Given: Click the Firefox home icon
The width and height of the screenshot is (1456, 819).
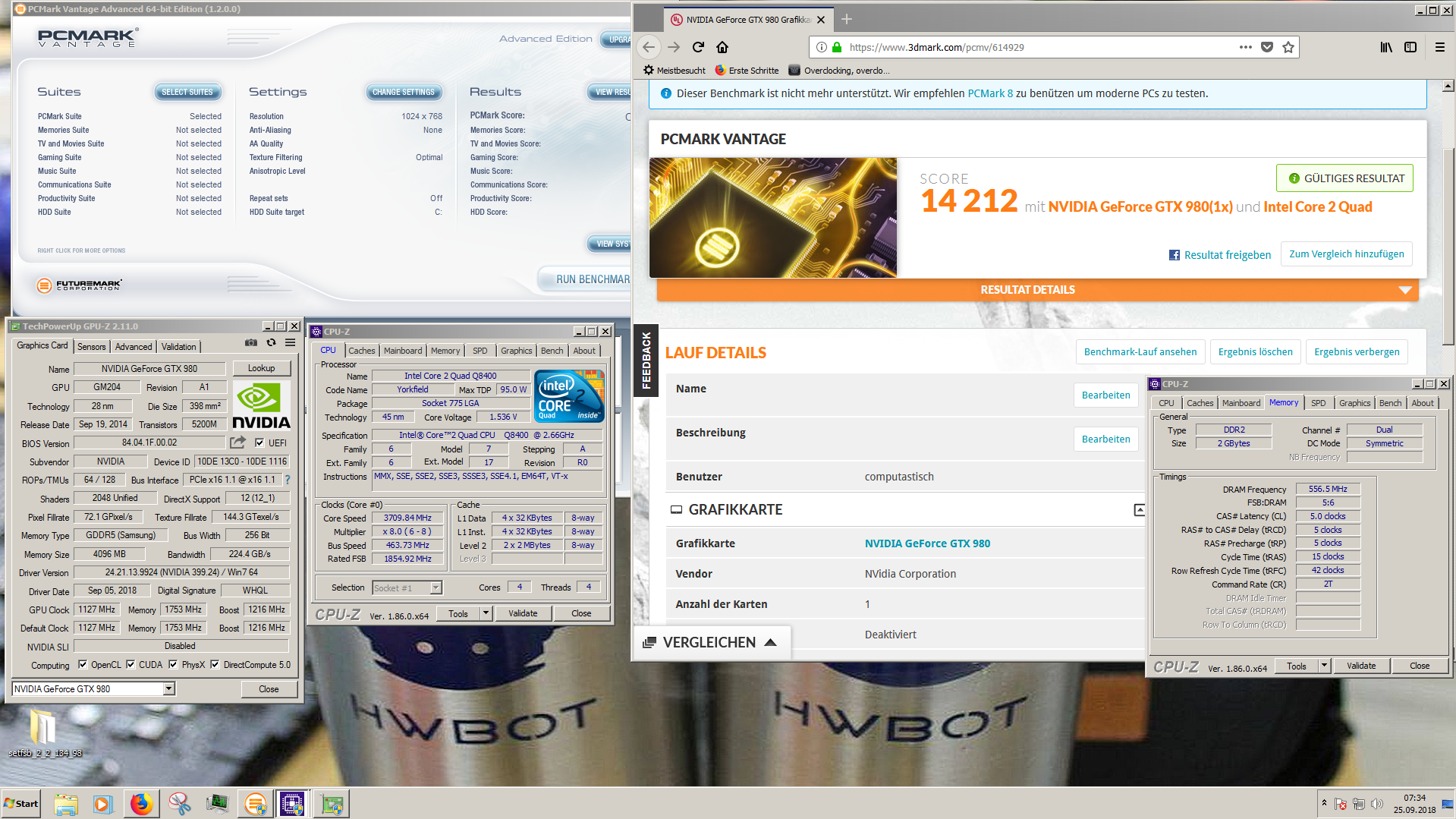Looking at the screenshot, I should click(722, 47).
